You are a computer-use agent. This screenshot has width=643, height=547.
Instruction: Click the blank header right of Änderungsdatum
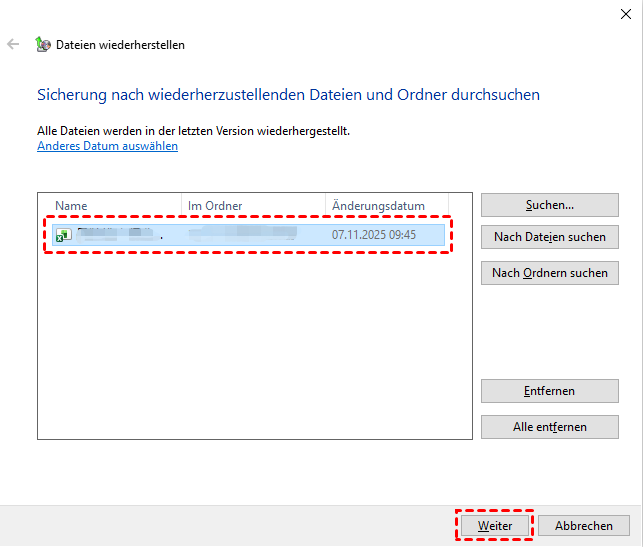coord(459,205)
